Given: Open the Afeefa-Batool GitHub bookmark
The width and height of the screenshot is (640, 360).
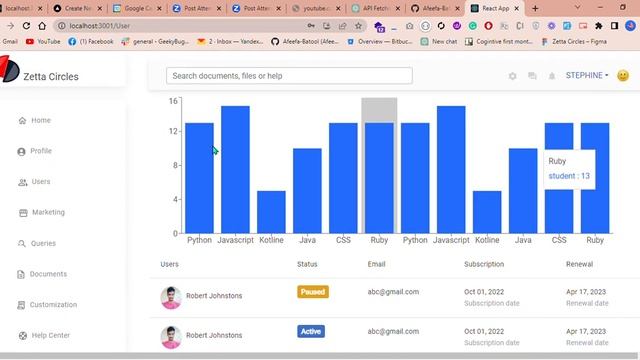Looking at the screenshot, I should (x=305, y=41).
